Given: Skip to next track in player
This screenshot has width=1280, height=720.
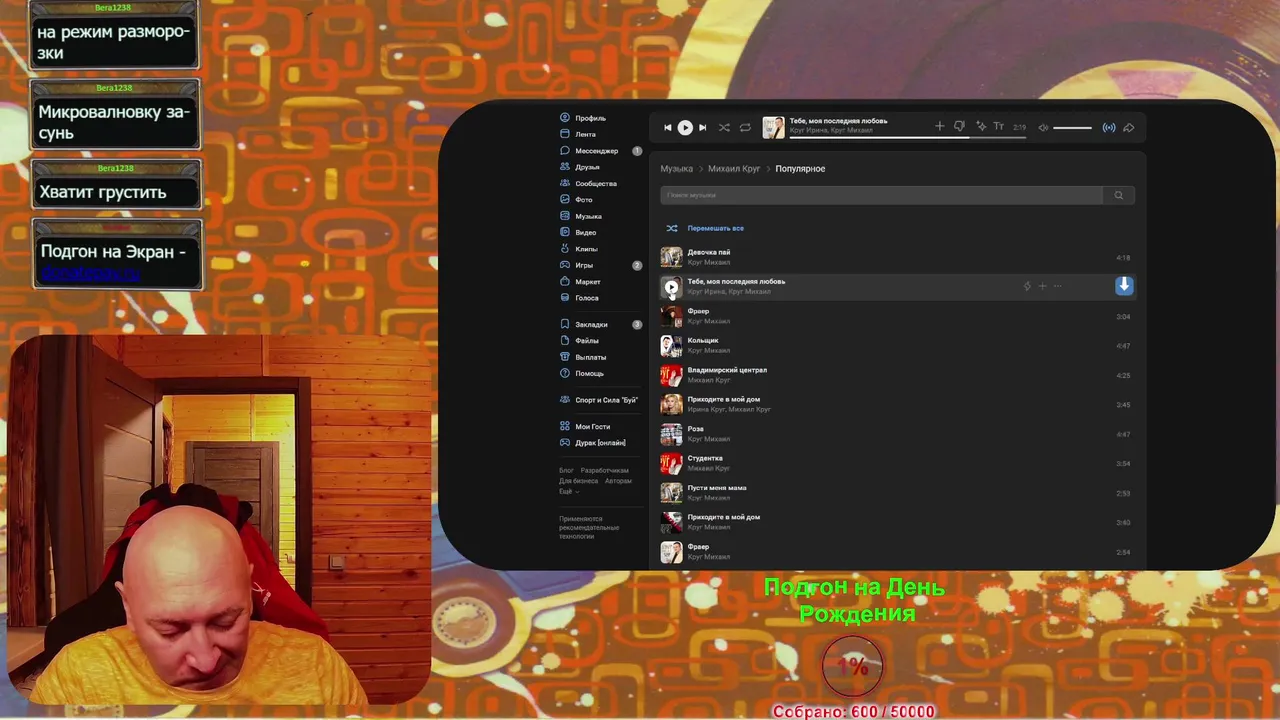Looking at the screenshot, I should pos(702,128).
